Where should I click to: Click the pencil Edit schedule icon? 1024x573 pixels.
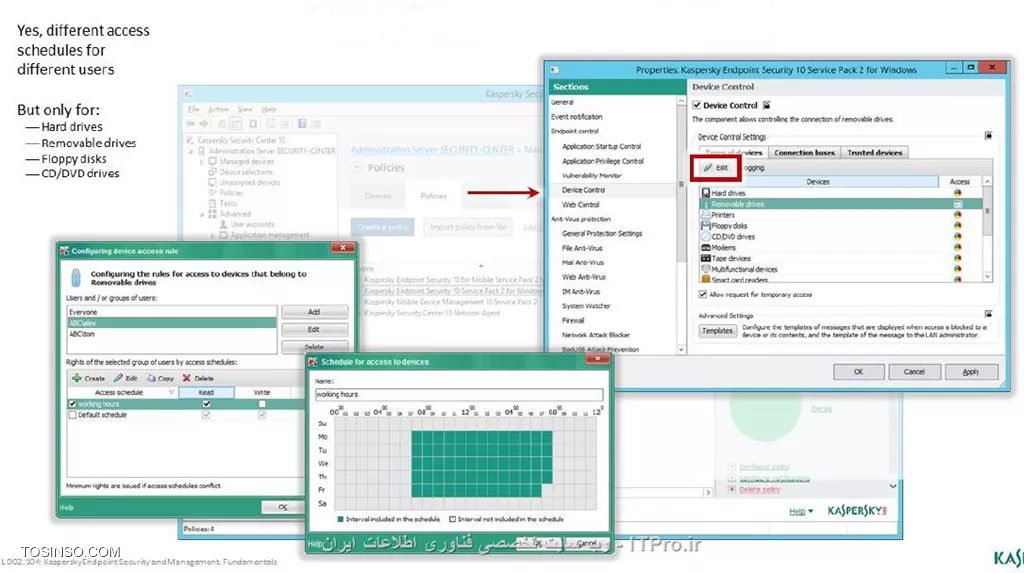[x=118, y=378]
